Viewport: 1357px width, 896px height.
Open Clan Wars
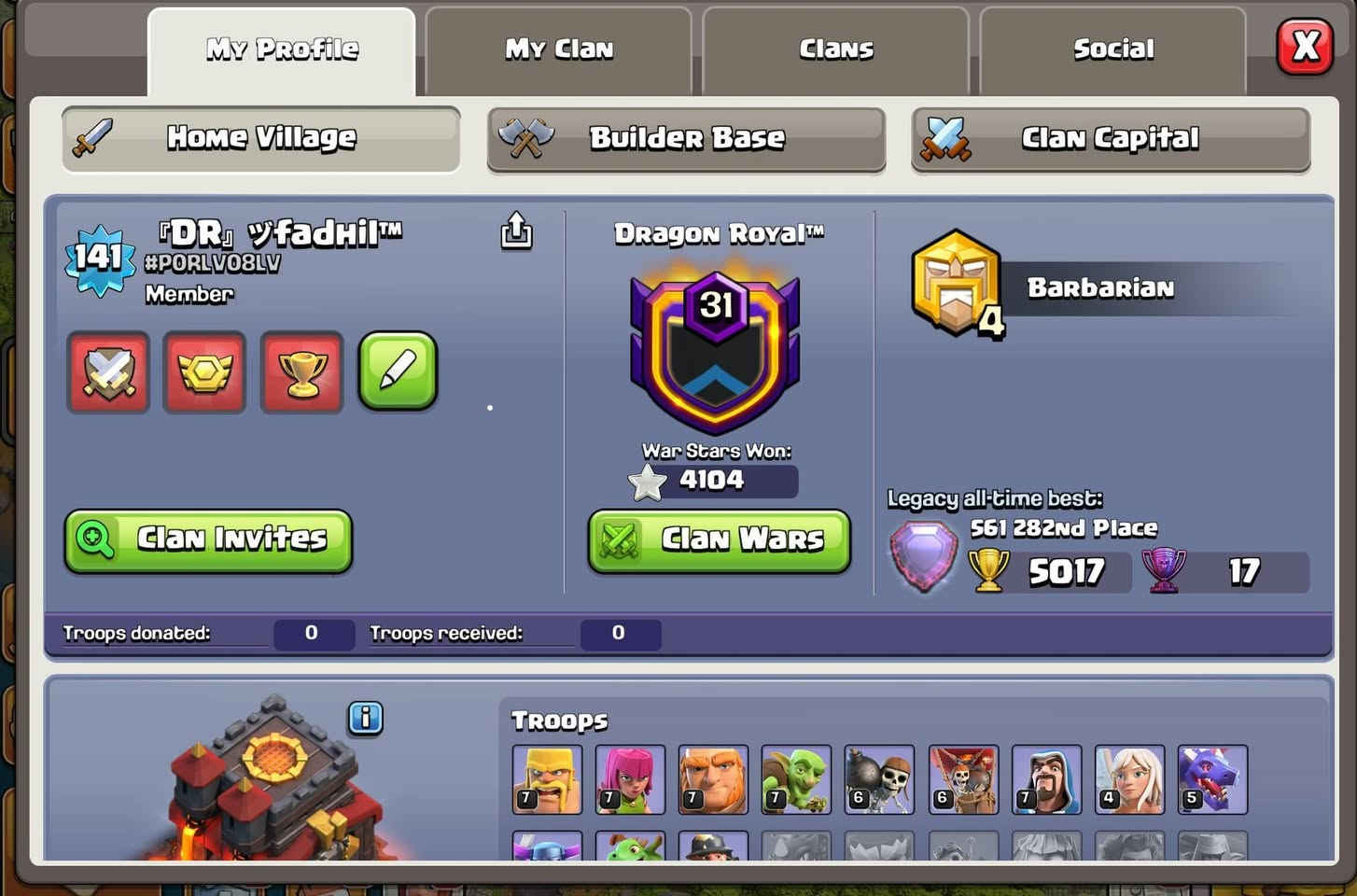tap(720, 540)
